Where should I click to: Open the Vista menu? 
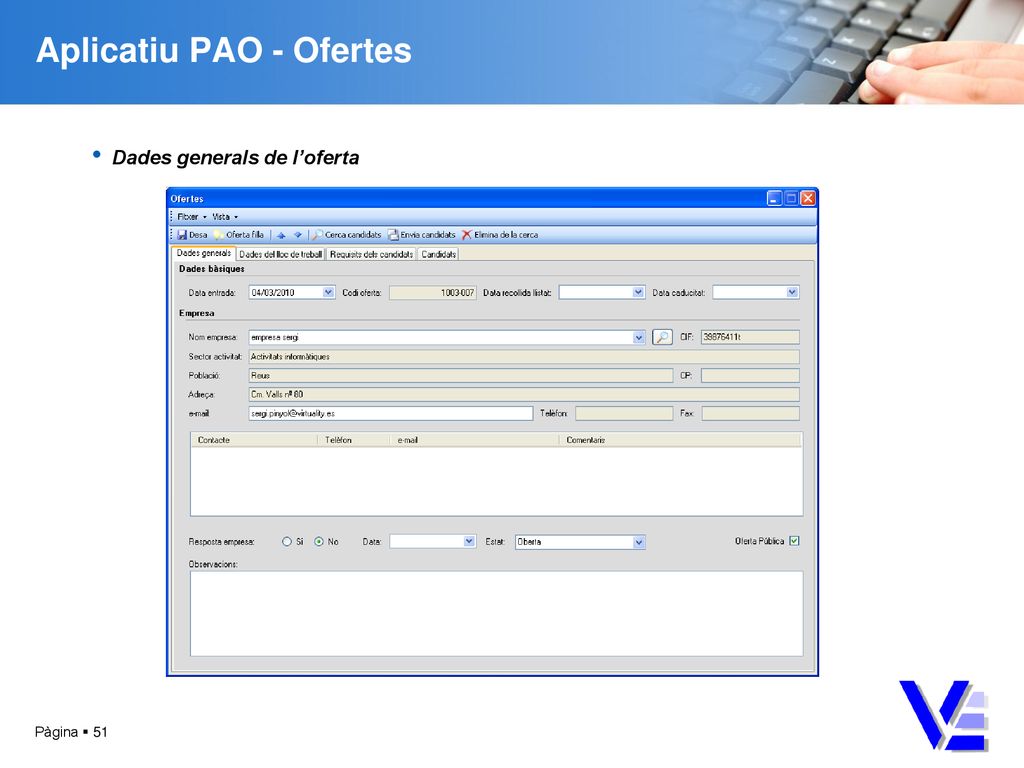(x=225, y=217)
